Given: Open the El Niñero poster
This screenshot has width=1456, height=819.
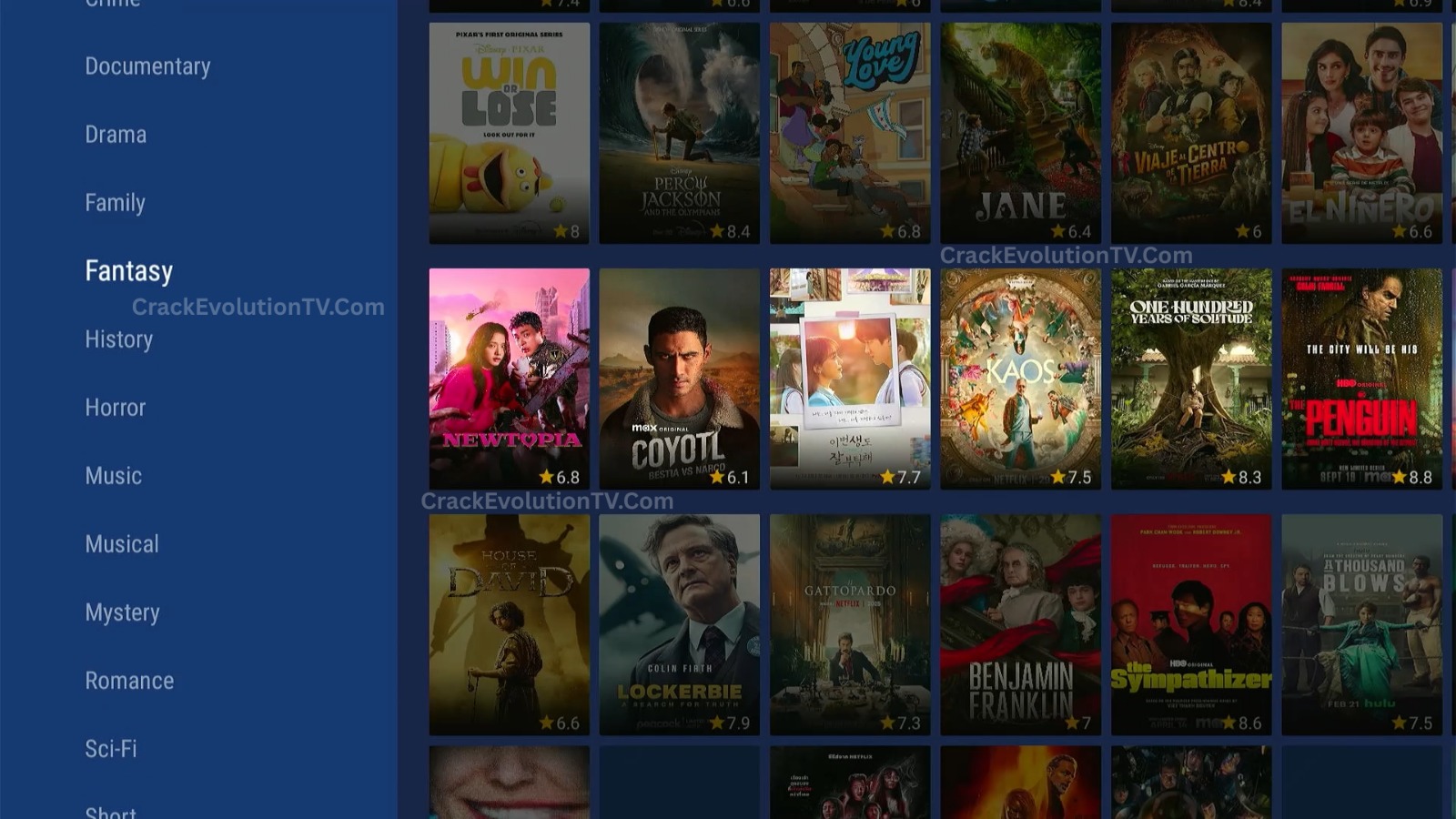Looking at the screenshot, I should click(1361, 134).
